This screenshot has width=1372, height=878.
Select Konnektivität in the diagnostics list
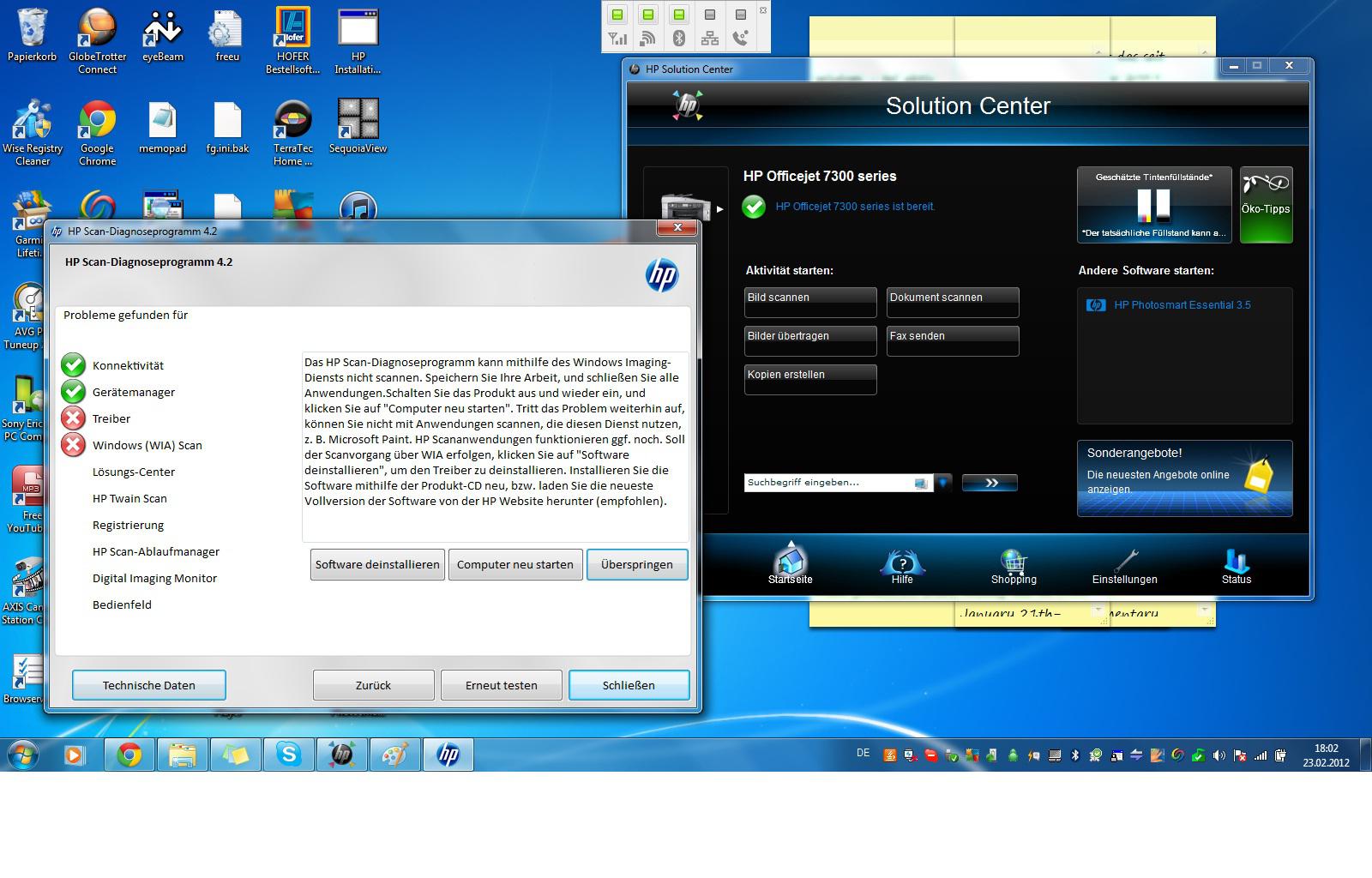128,365
